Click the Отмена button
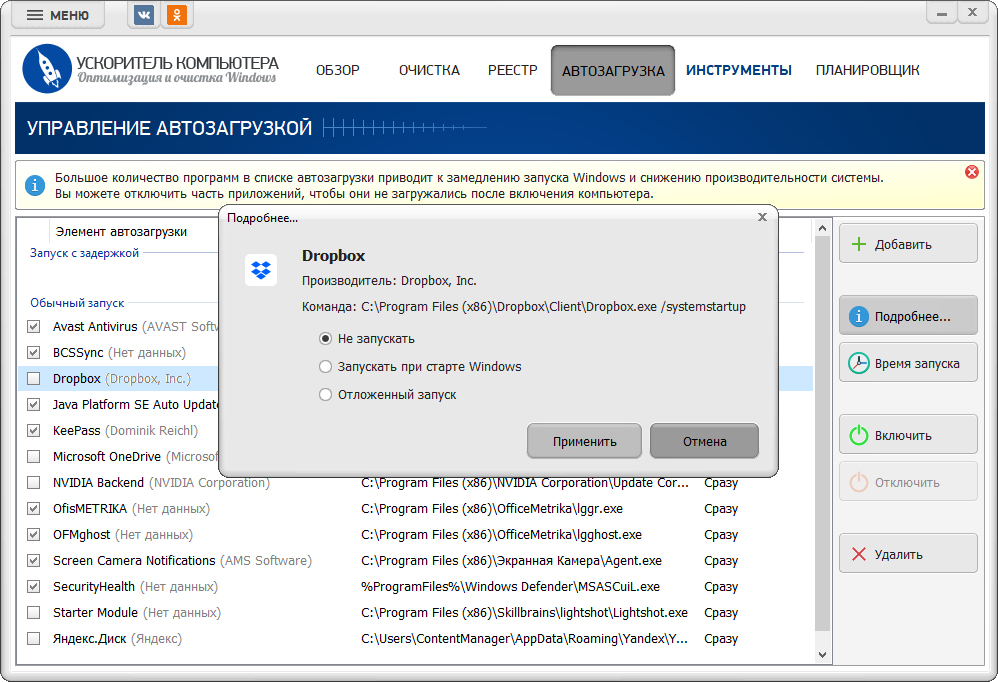998x682 pixels. 705,441
